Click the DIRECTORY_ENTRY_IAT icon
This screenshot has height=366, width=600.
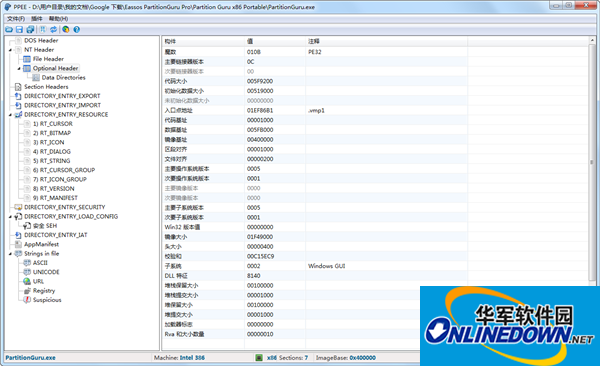18,235
